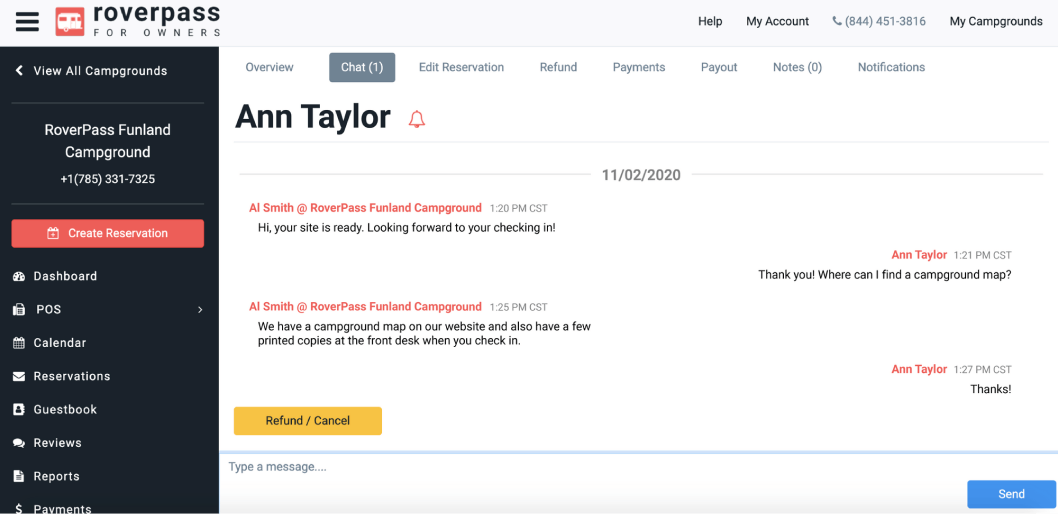
Task: Click the Ann Taylor heading
Action: click(312, 117)
